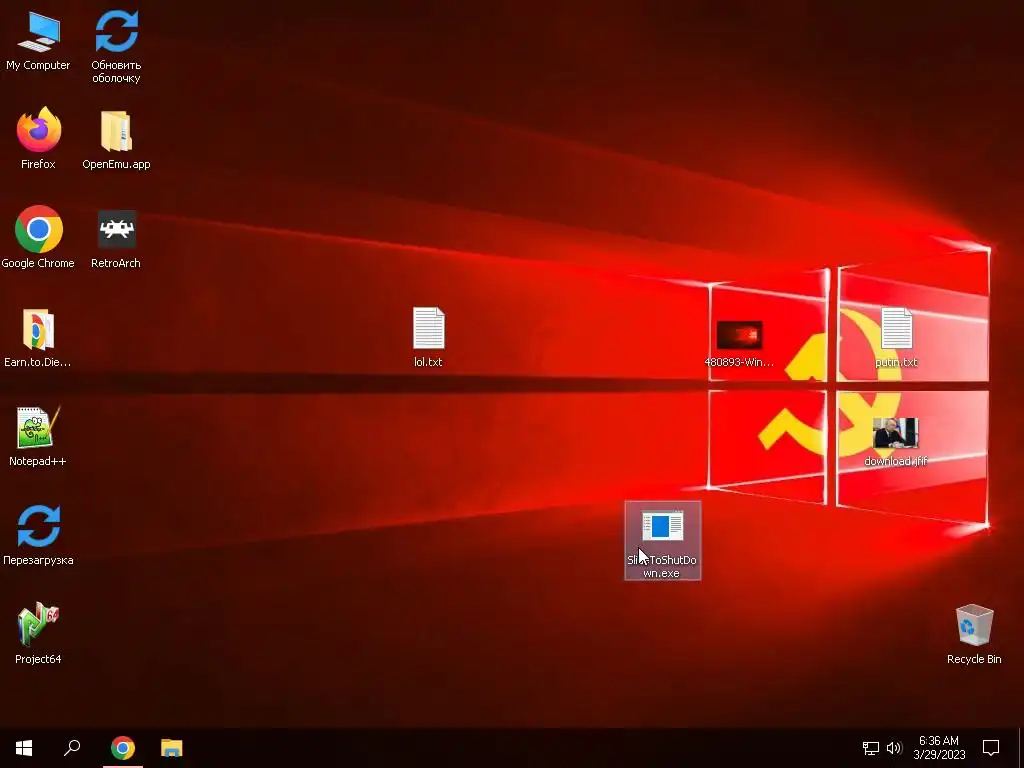Click the Show desktop strip
The height and width of the screenshot is (768, 1024).
tap(1021, 748)
